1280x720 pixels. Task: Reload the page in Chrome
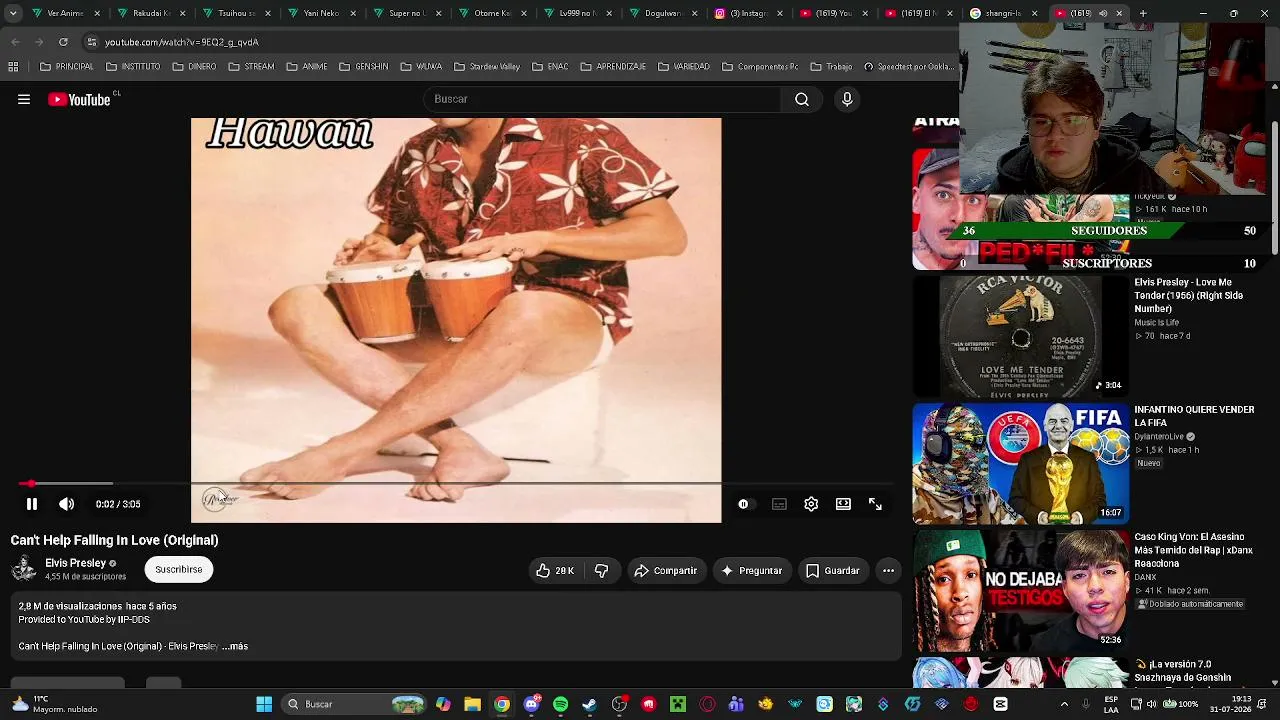pos(63,42)
